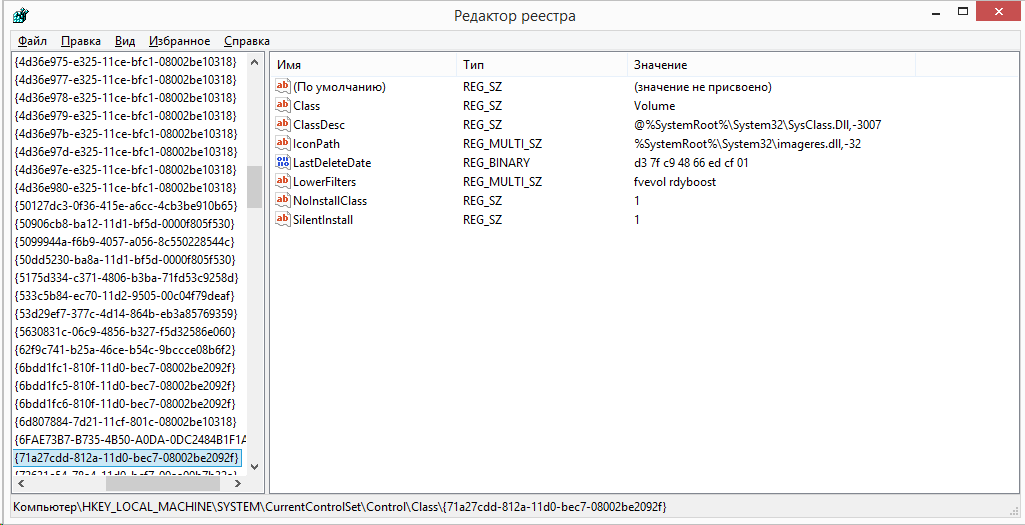Image resolution: width=1025 pixels, height=525 pixels.
Task: Open the Правка menu
Action: pos(80,41)
